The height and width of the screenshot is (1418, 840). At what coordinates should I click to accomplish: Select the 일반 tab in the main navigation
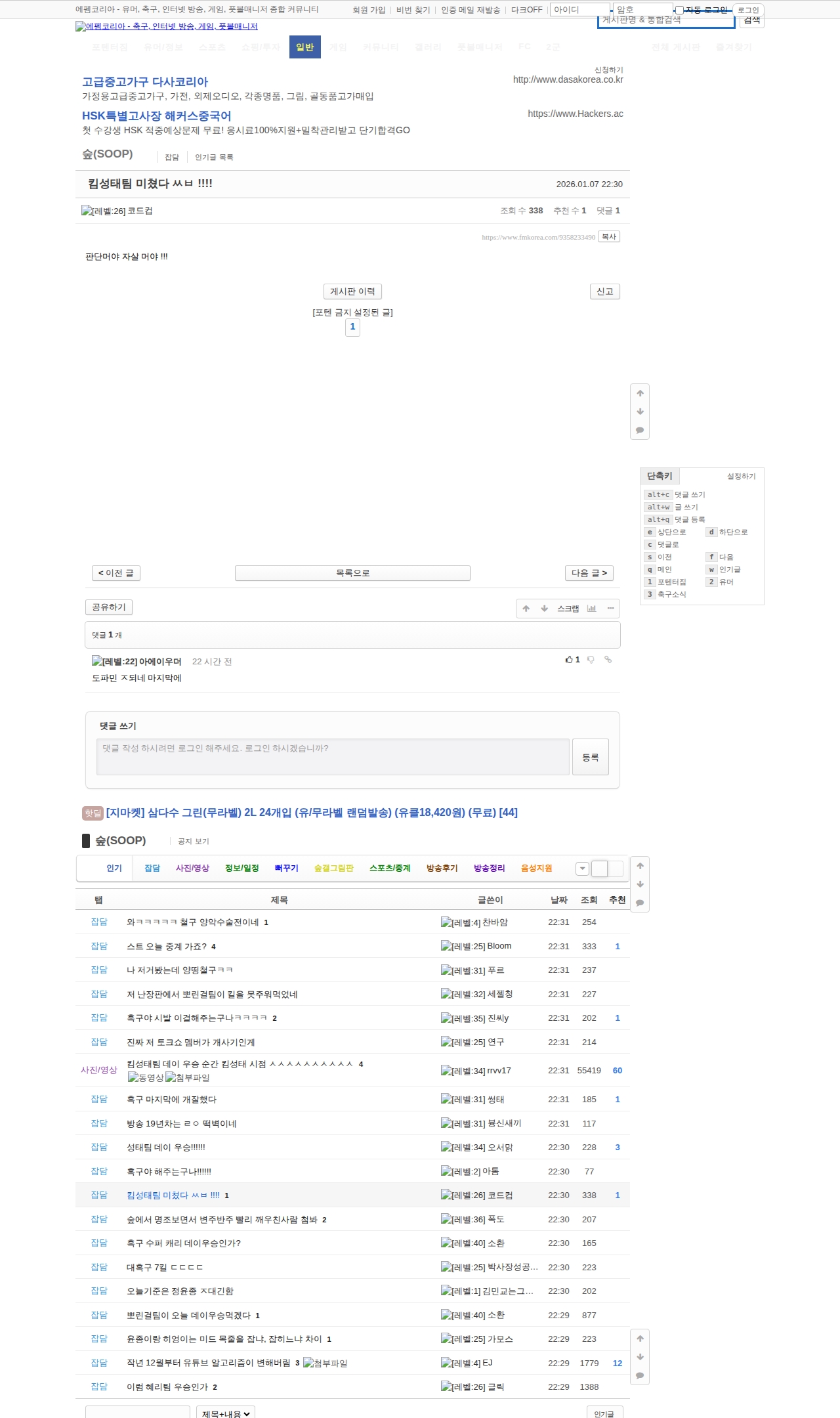[305, 47]
